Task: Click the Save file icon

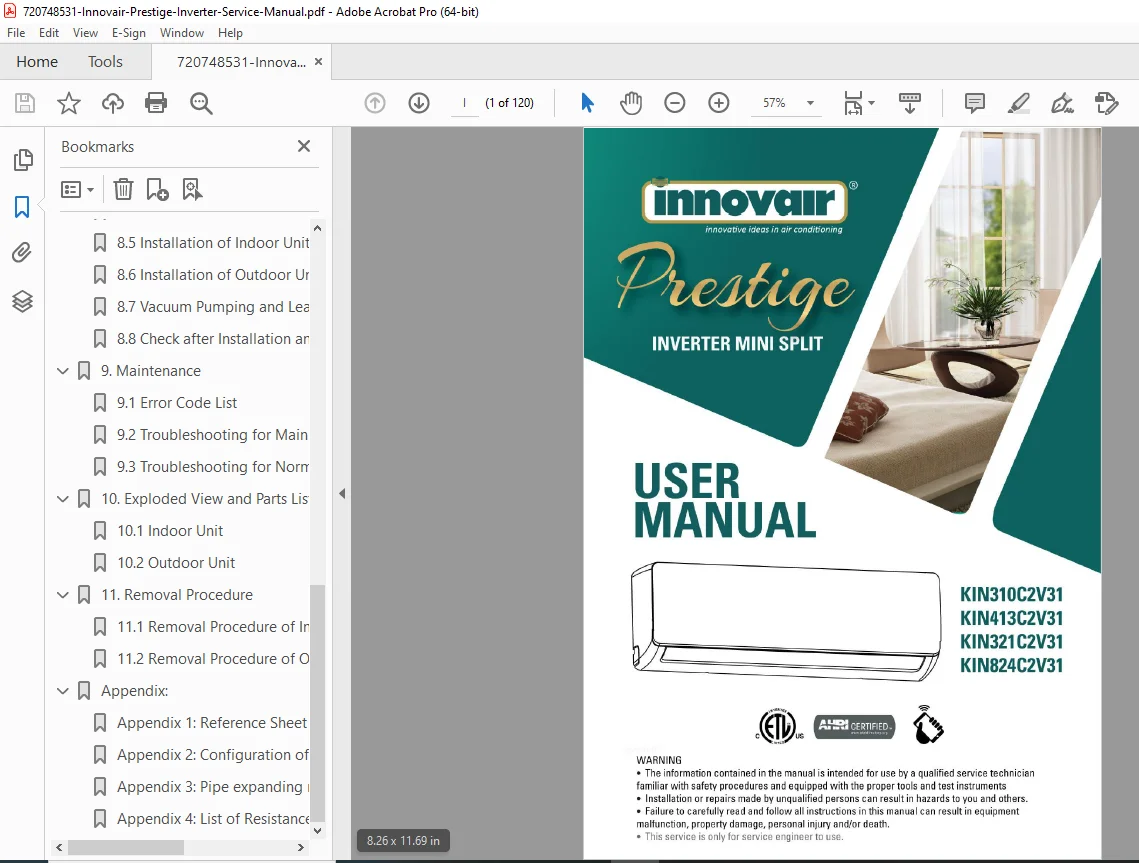Action: coord(25,103)
